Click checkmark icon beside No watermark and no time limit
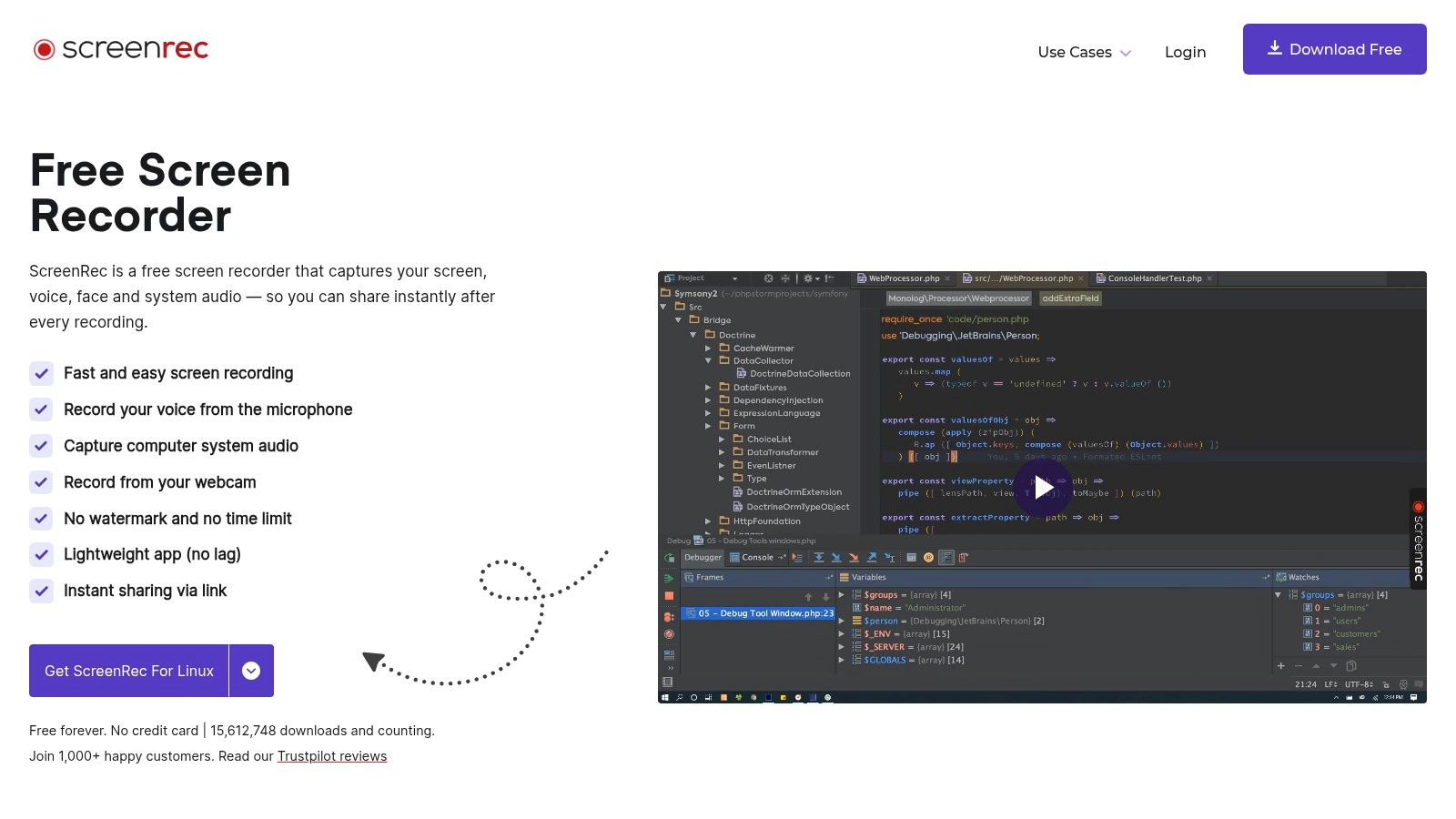 41,519
